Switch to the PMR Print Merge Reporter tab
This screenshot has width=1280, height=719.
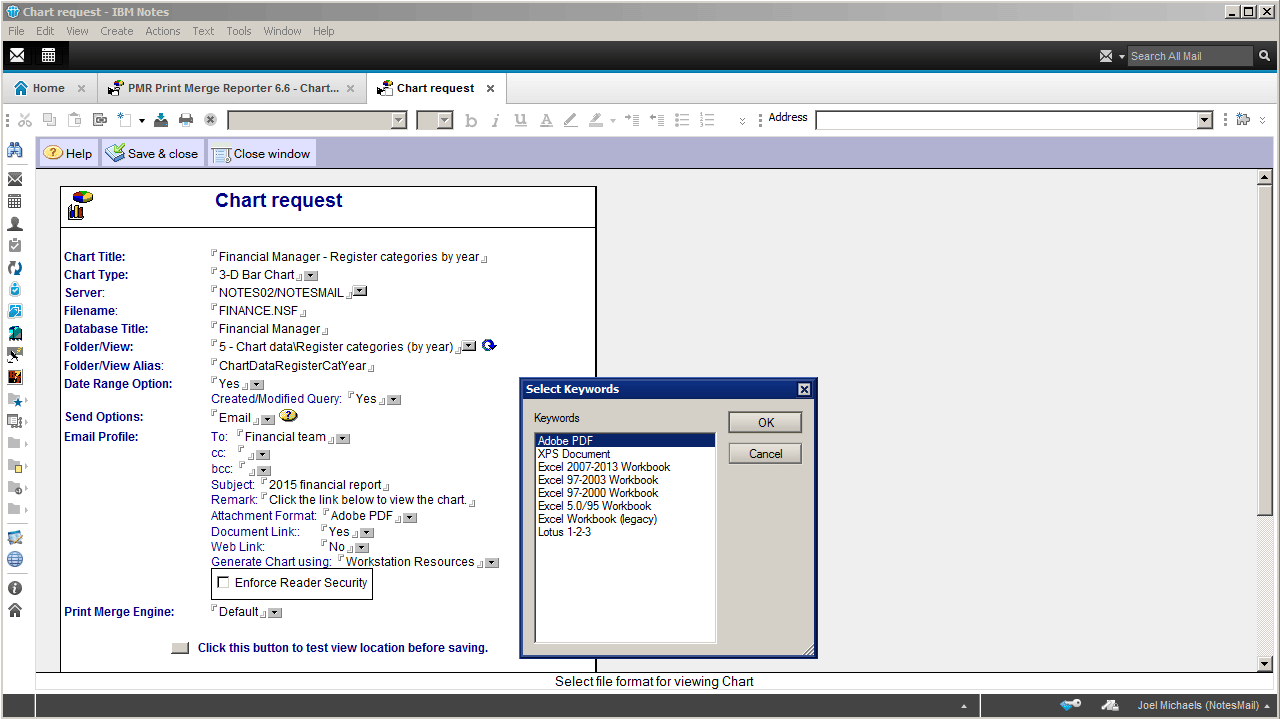[x=232, y=88]
